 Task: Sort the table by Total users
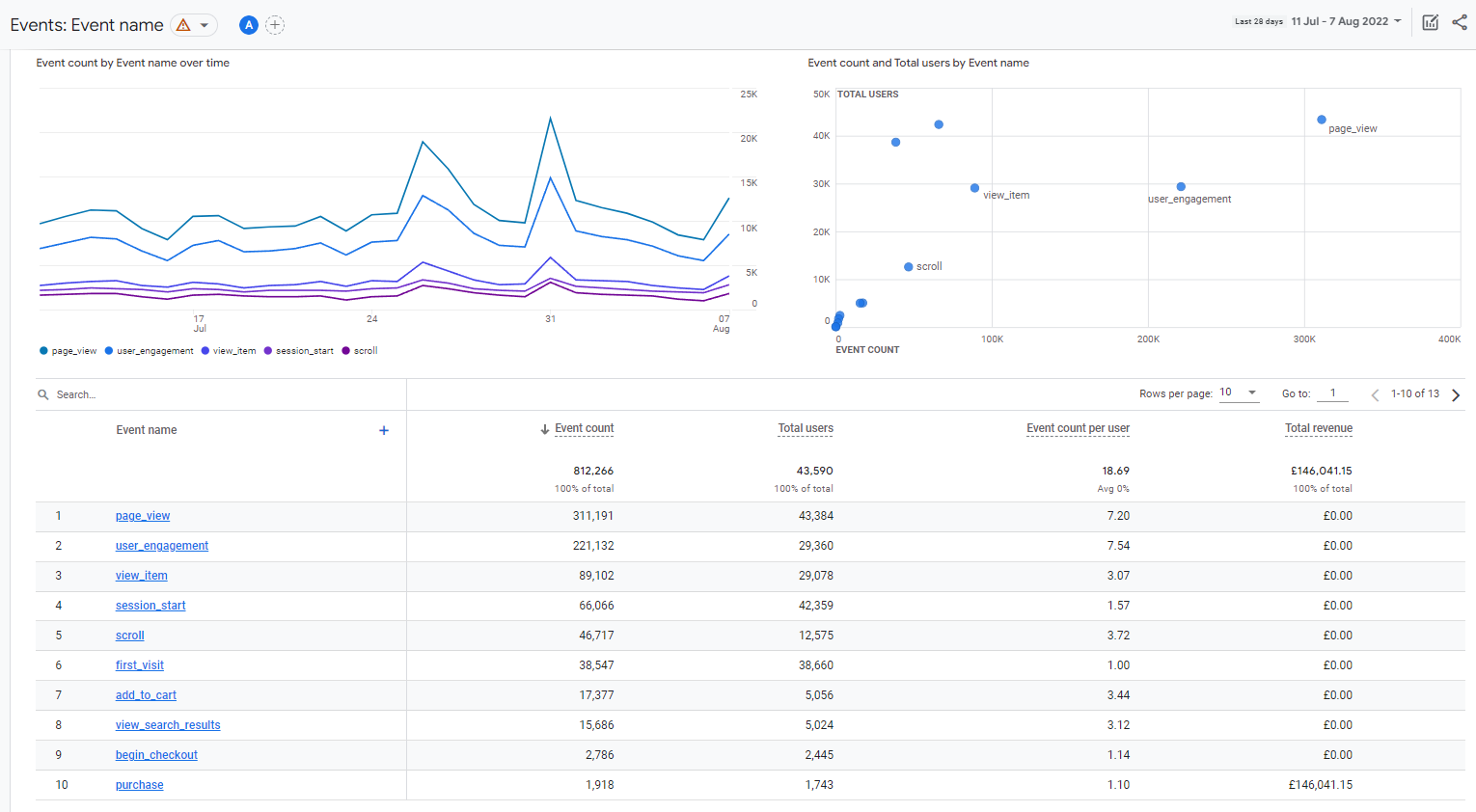pos(806,428)
